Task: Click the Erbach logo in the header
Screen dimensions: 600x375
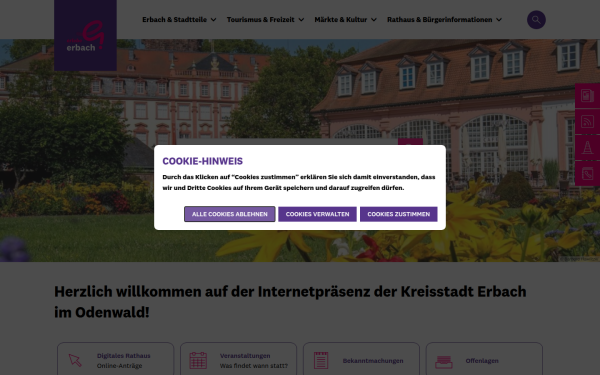Action: tap(85, 36)
